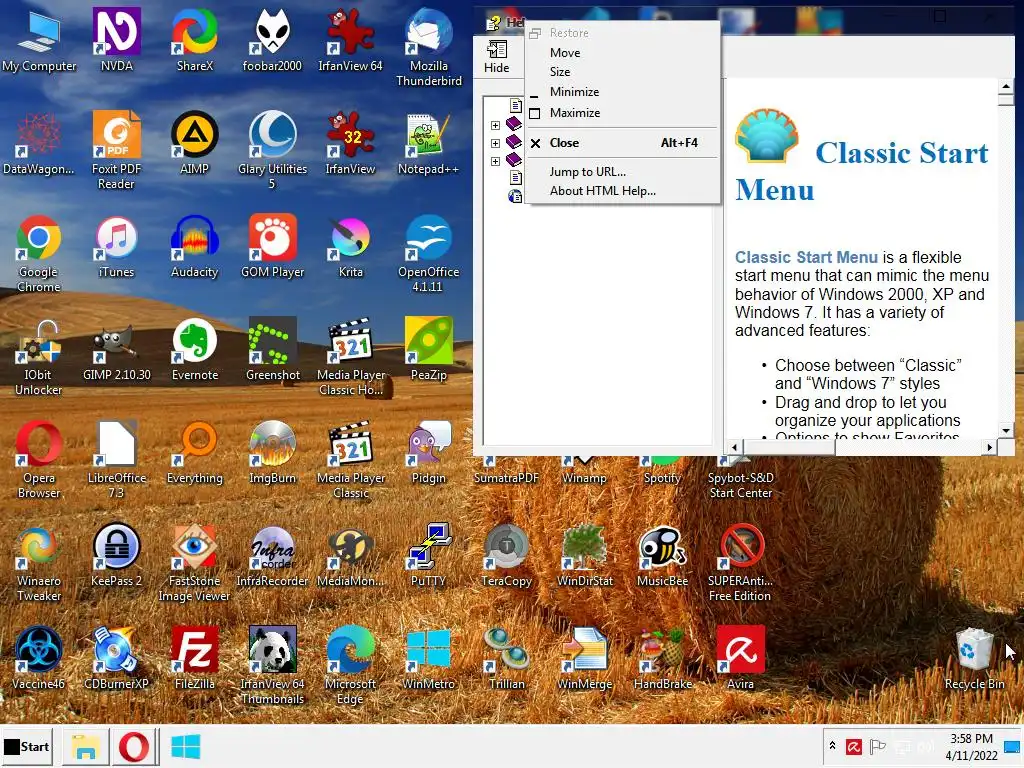The width and height of the screenshot is (1024, 768).
Task: Select the Vaccine46 desktop icon
Action: click(39, 658)
